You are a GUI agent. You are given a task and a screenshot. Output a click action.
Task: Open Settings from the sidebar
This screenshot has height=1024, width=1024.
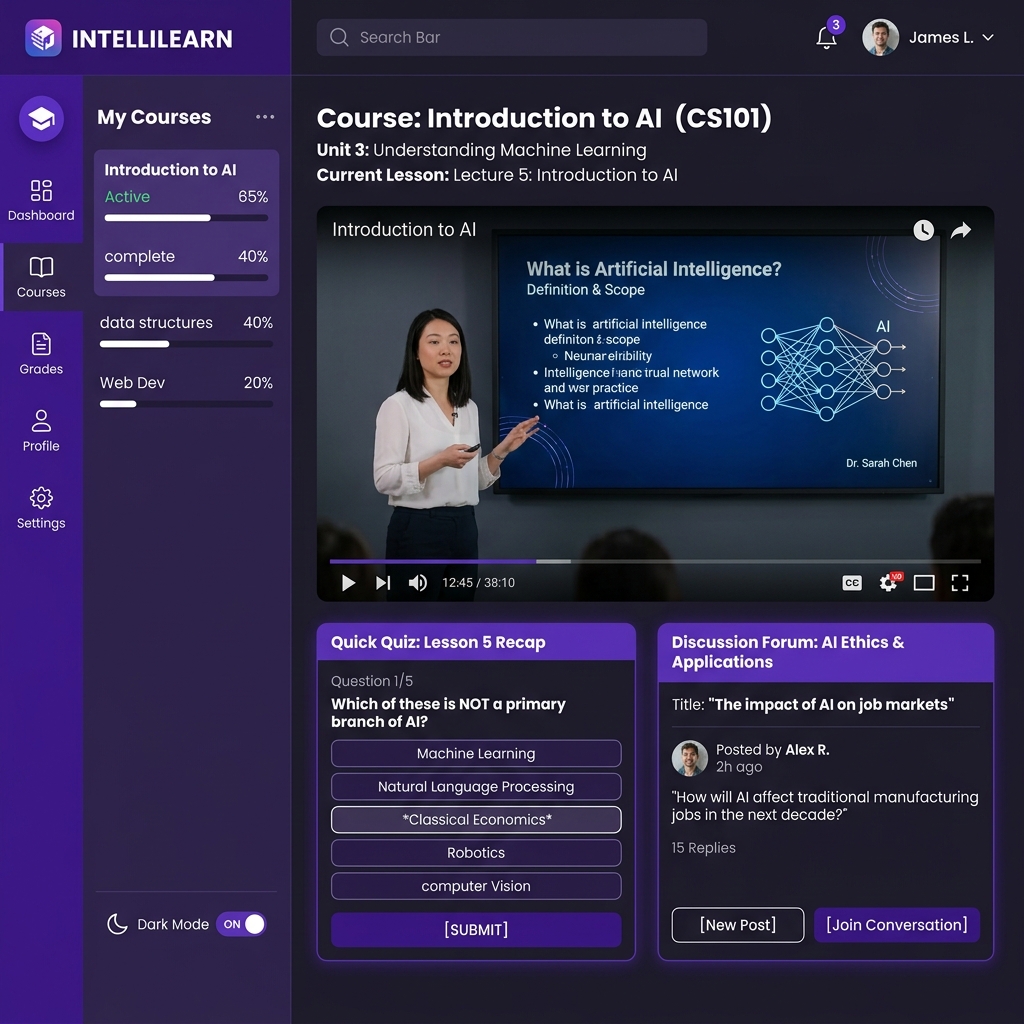click(x=41, y=509)
